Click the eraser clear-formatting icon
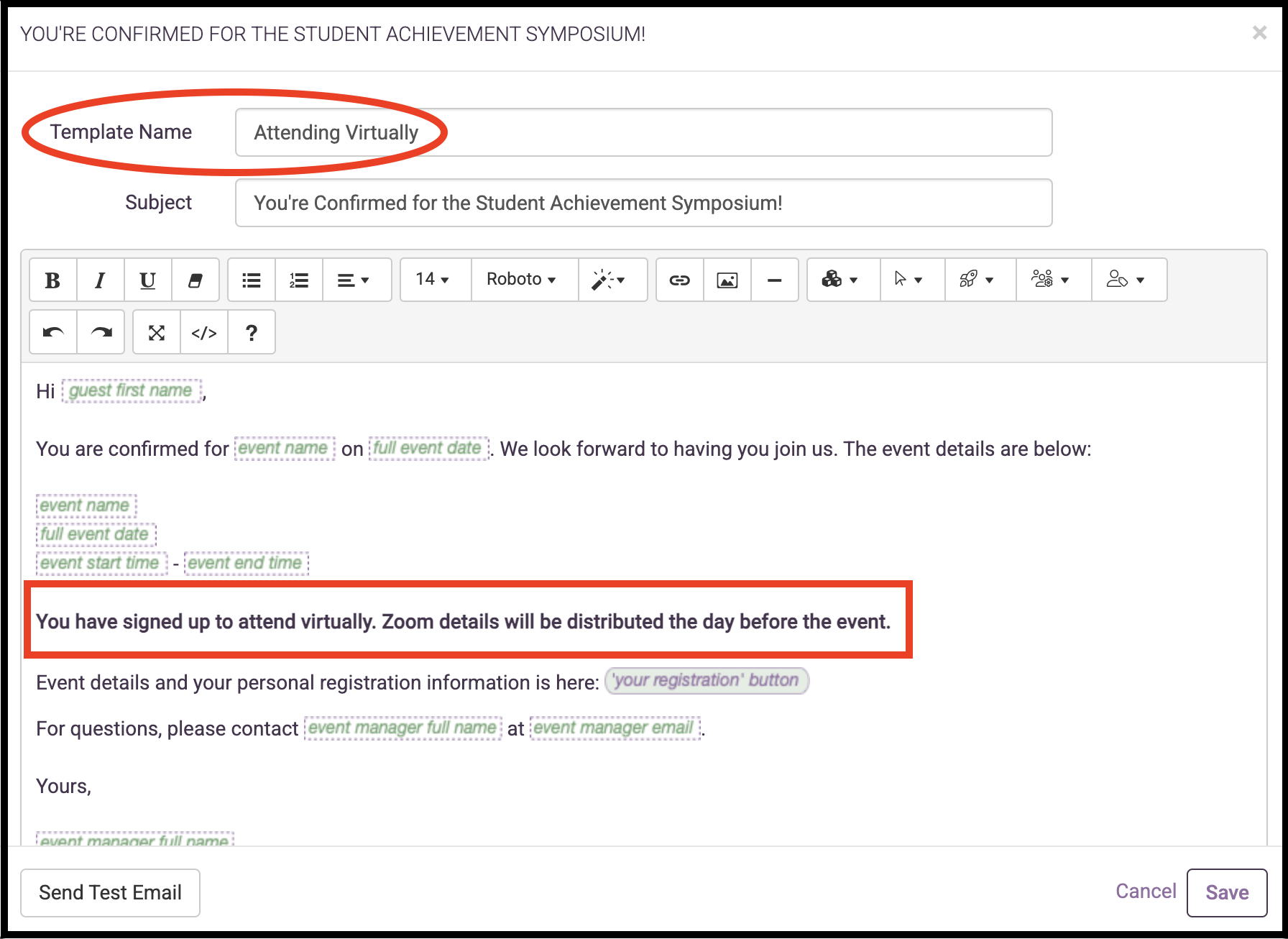This screenshot has width=1288, height=939. coord(195,280)
